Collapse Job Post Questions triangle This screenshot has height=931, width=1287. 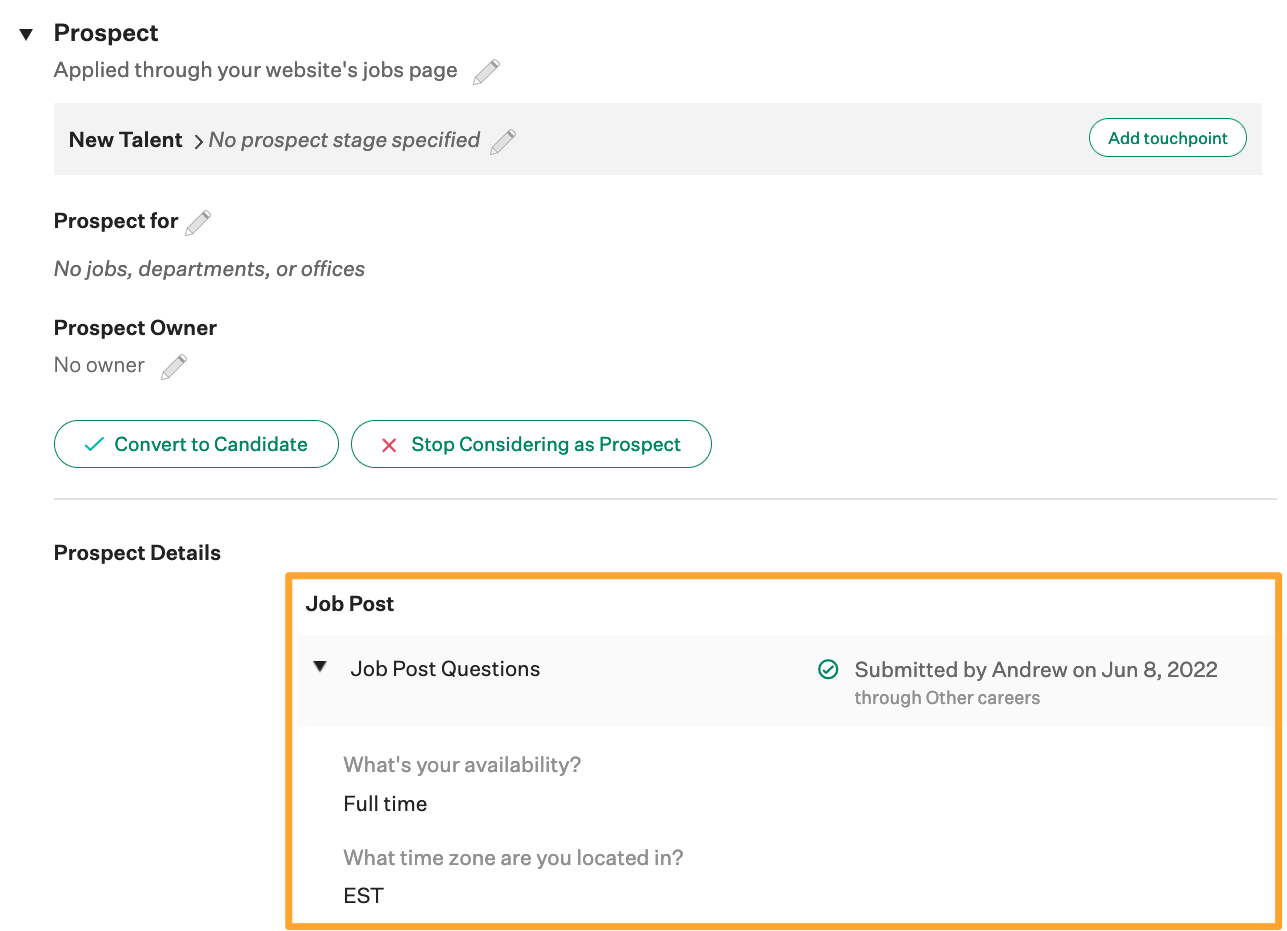(320, 667)
